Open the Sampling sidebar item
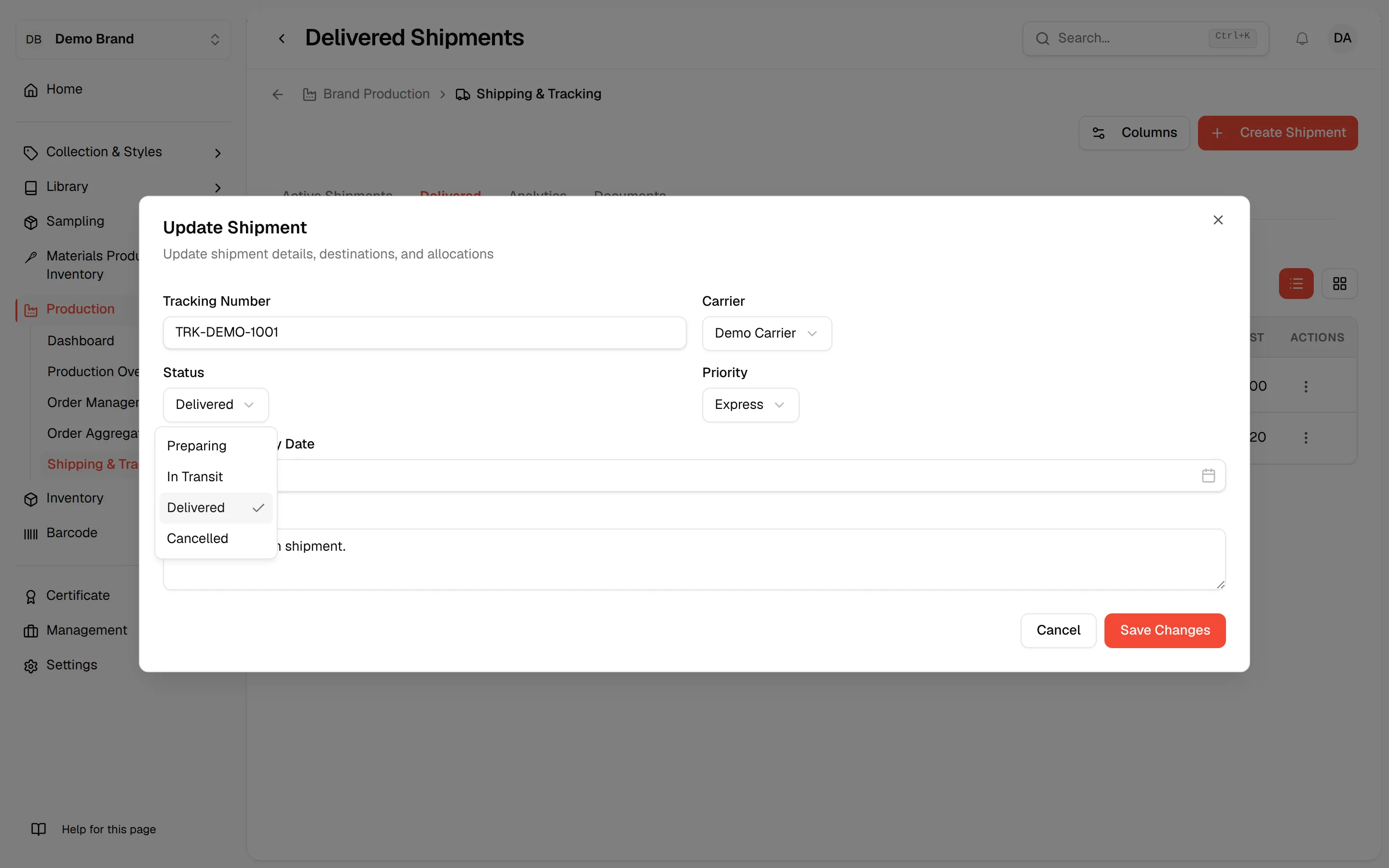 click(x=64, y=222)
